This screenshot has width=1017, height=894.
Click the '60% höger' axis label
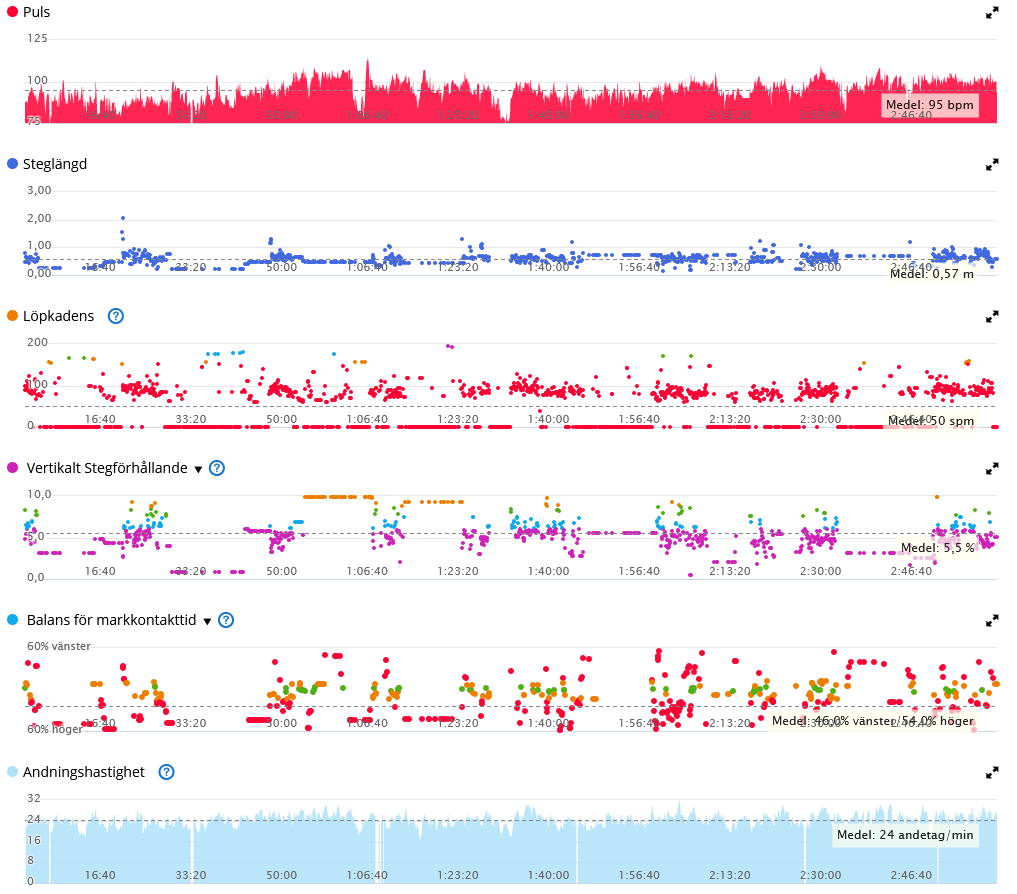click(x=54, y=729)
